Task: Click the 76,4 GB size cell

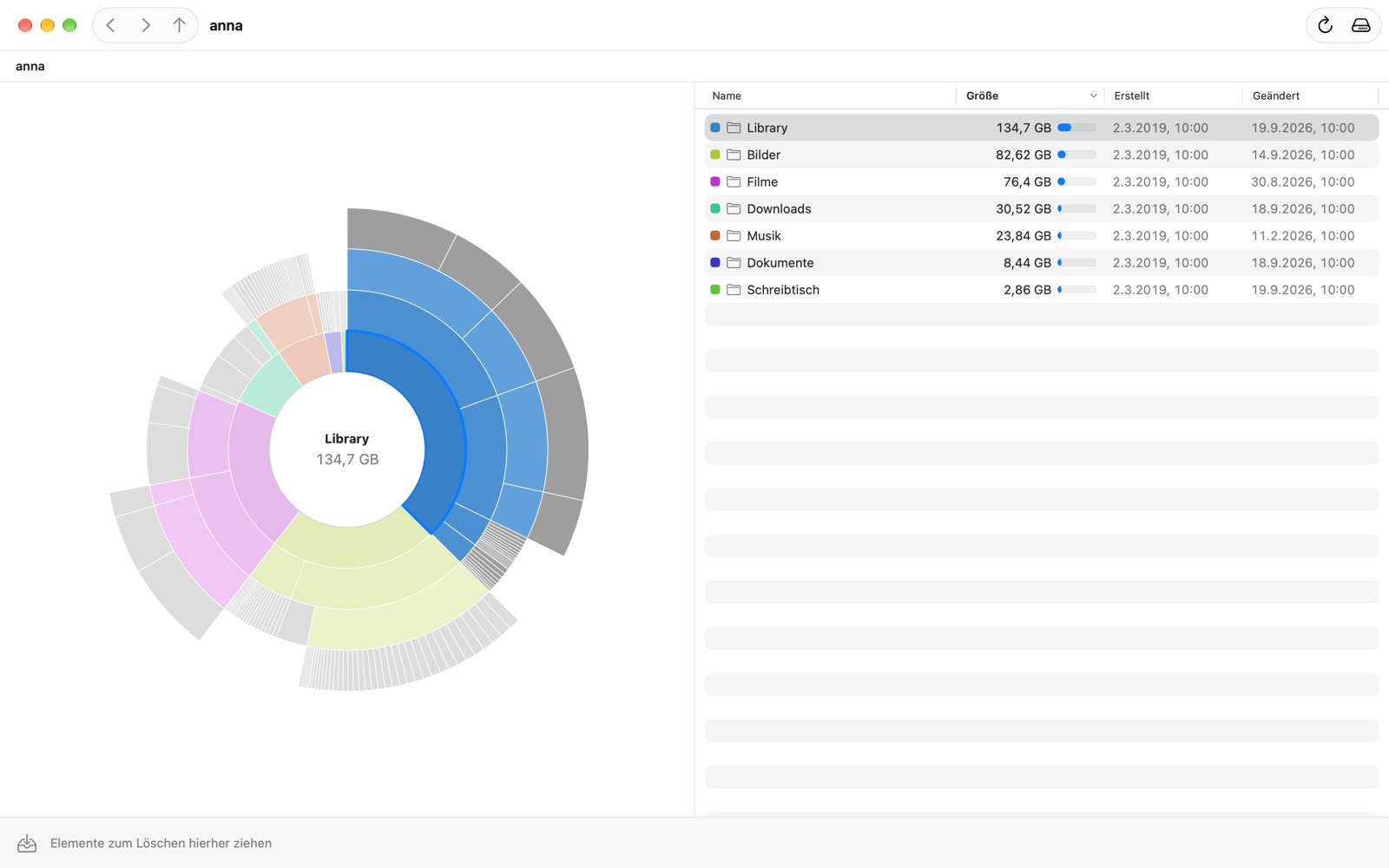Action: [x=1027, y=181]
